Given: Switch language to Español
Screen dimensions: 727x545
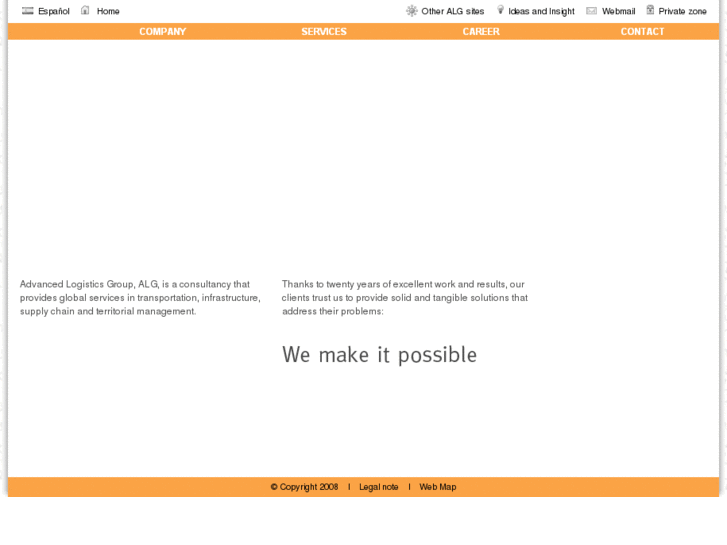Looking at the screenshot, I should [x=54, y=11].
